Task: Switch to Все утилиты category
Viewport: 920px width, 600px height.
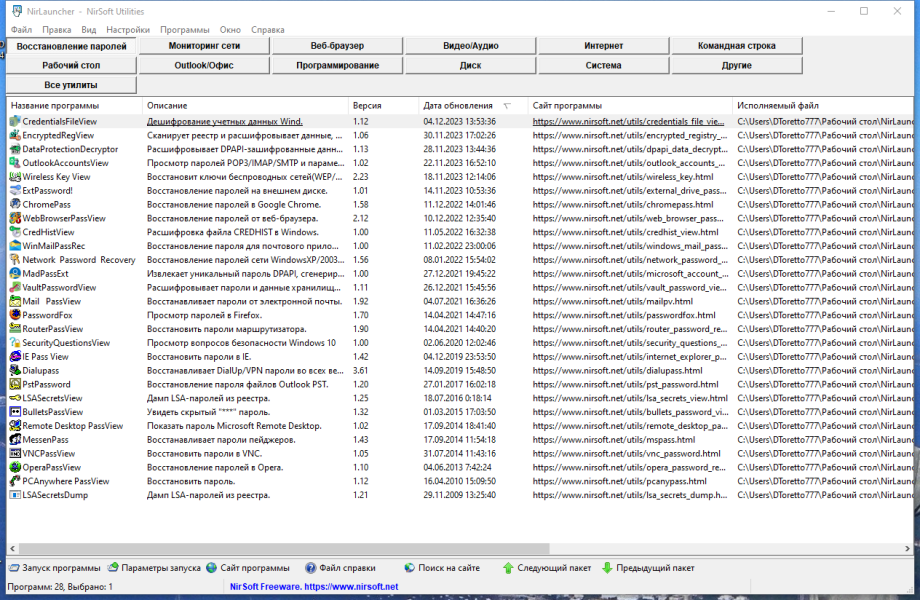Action: pyautogui.click(x=71, y=85)
